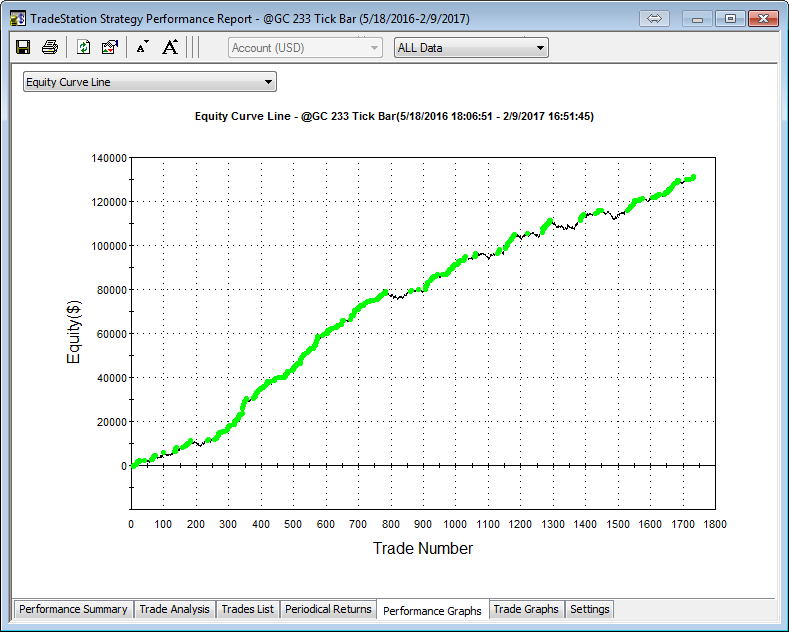Open the report properties icon
Image resolution: width=789 pixels, height=632 pixels.
(x=110, y=47)
